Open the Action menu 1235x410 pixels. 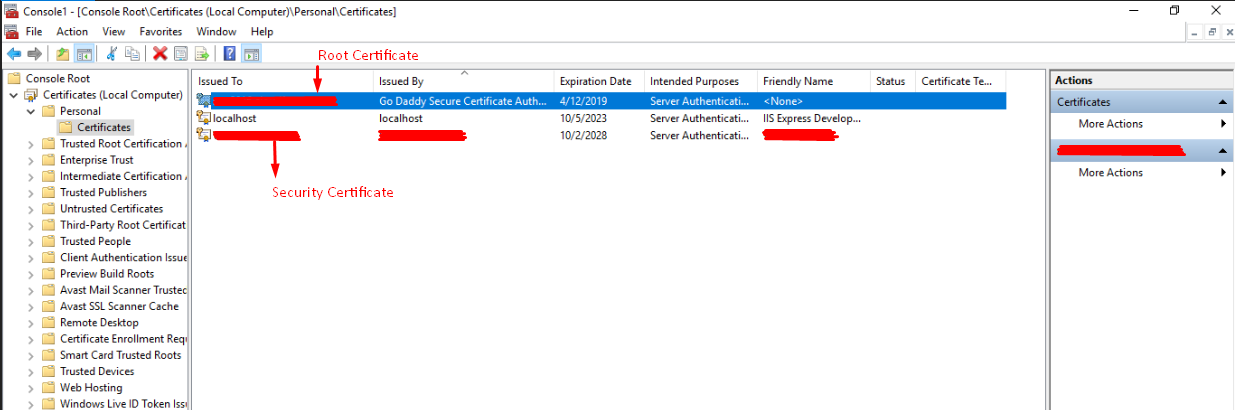(72, 32)
